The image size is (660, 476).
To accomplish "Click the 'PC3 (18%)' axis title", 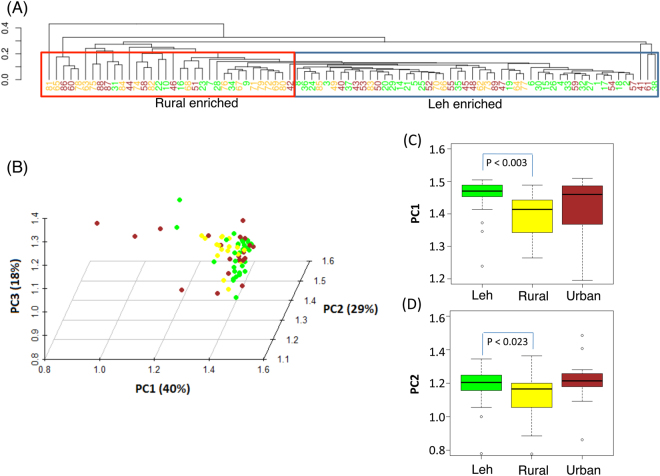I will 15,286.
